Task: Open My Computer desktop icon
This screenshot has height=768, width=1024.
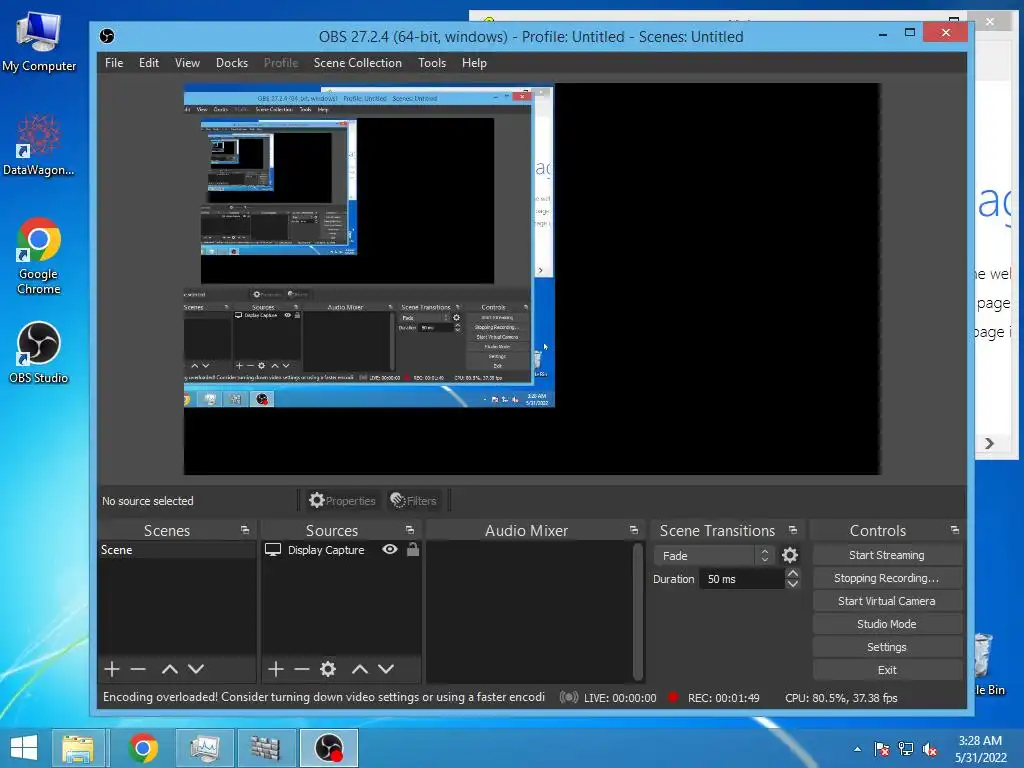Action: (x=39, y=40)
